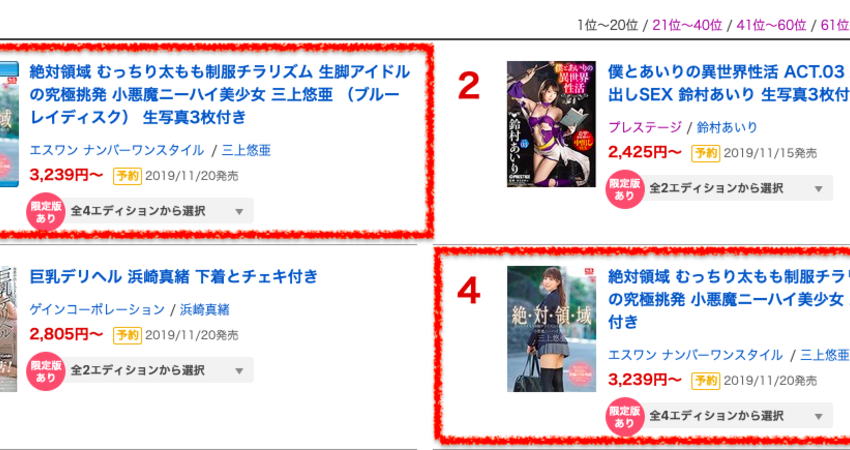Open the 全4エディション dropdown for rank 4
Image resolution: width=850 pixels, height=450 pixels.
click(737, 416)
